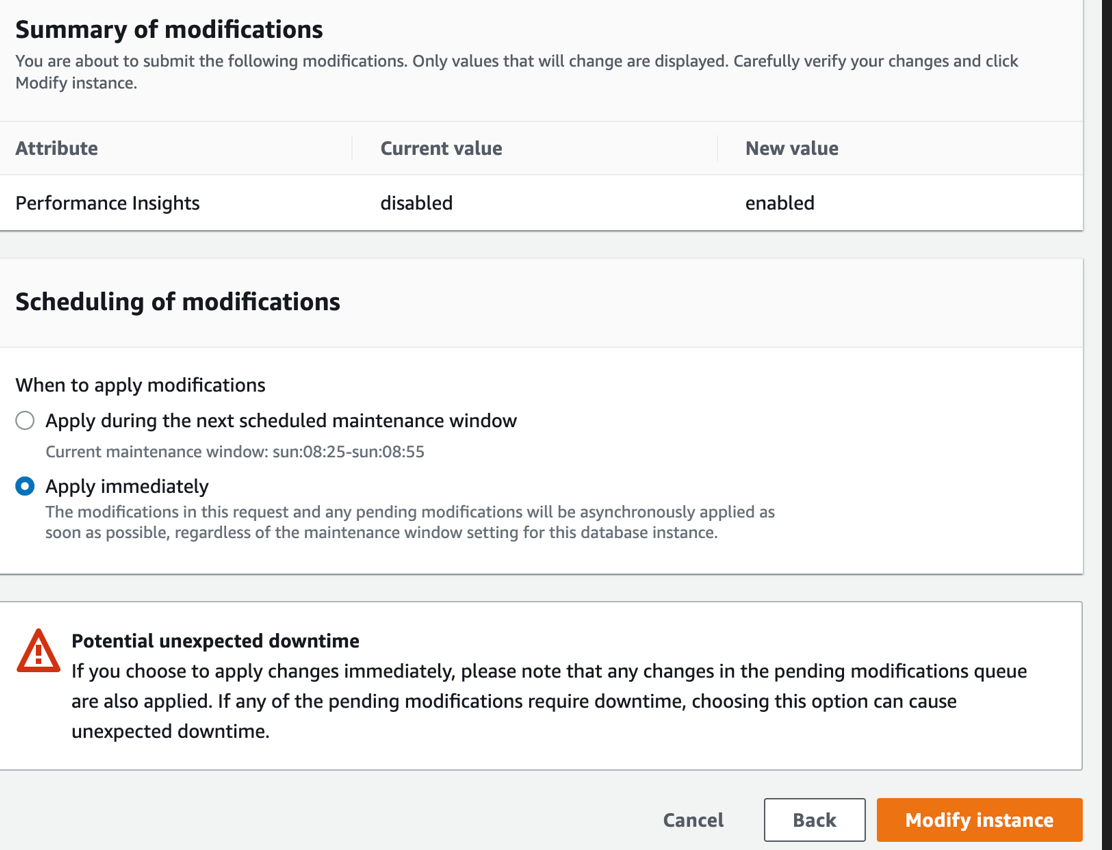Click the current maintenance window time text
Image resolution: width=1112 pixels, height=850 pixels.
coord(235,452)
